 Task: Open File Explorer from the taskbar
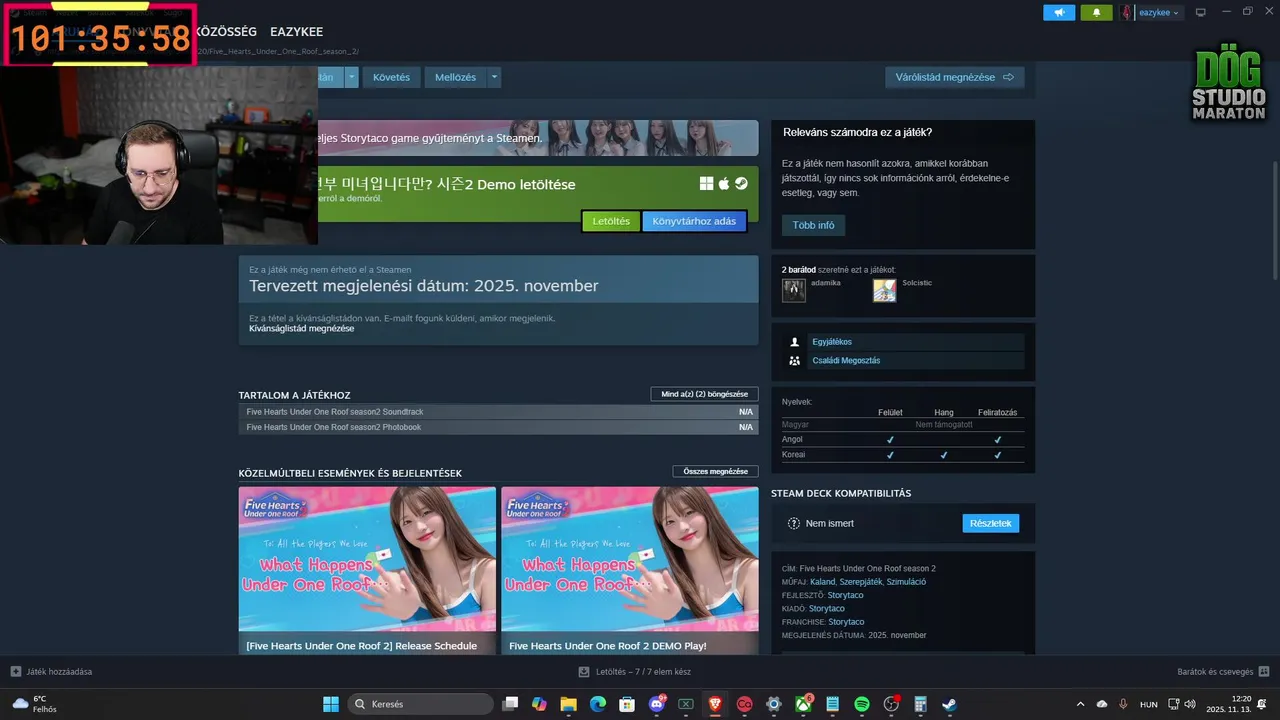(x=568, y=704)
